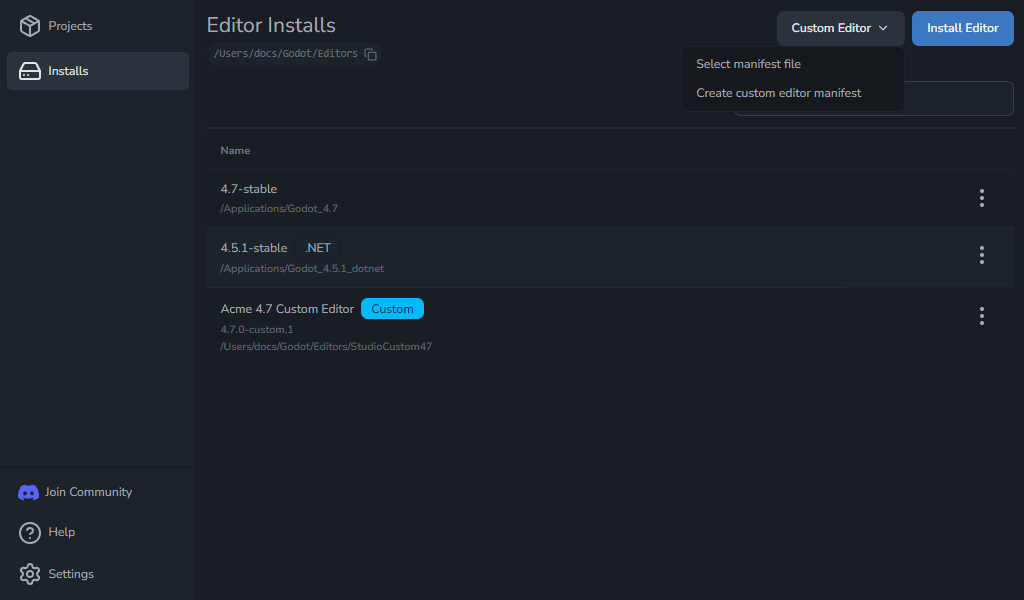This screenshot has height=600, width=1024.
Task: Click the Settings gear icon
Action: [29, 574]
